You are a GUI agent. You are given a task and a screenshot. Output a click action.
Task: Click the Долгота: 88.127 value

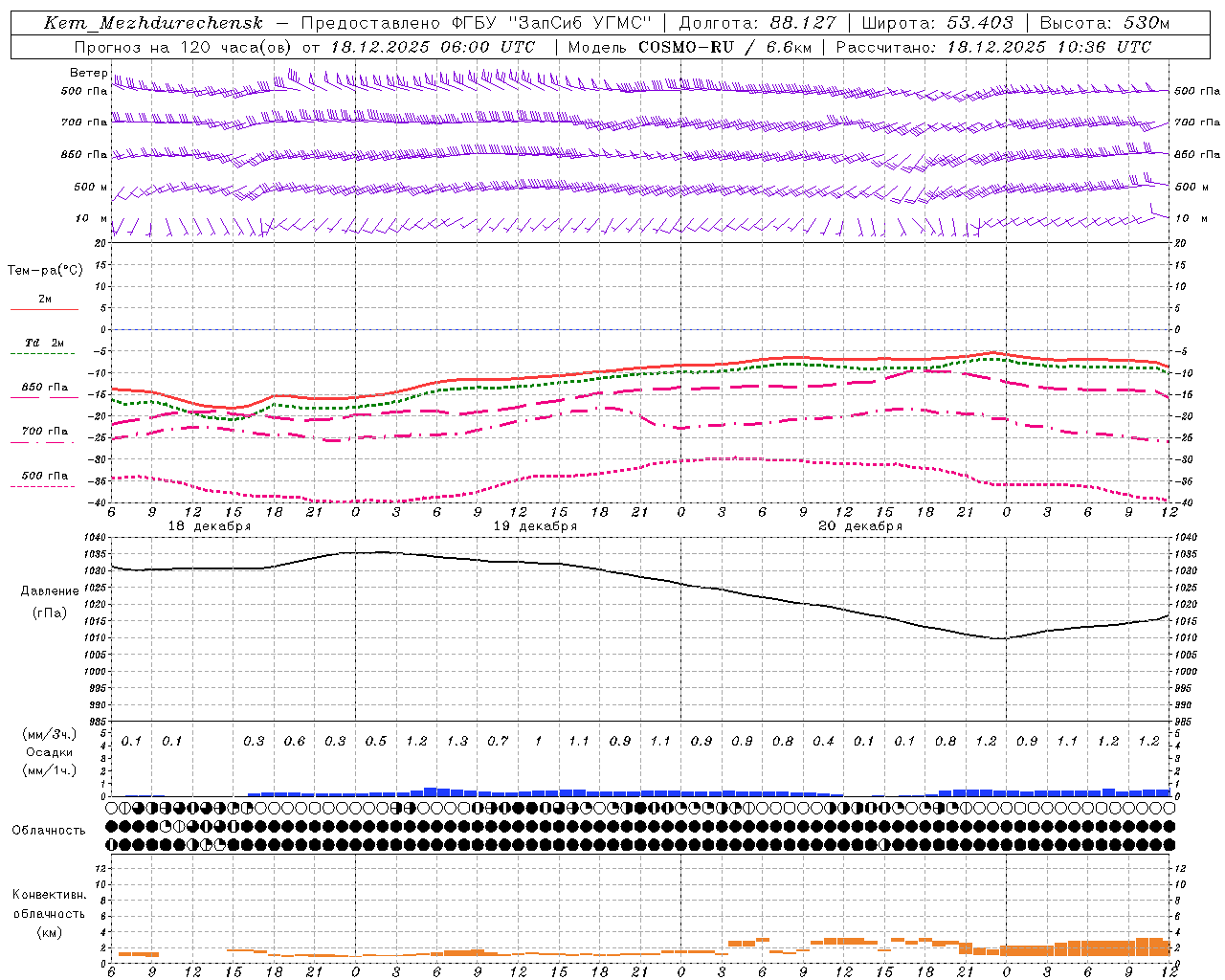click(x=758, y=23)
